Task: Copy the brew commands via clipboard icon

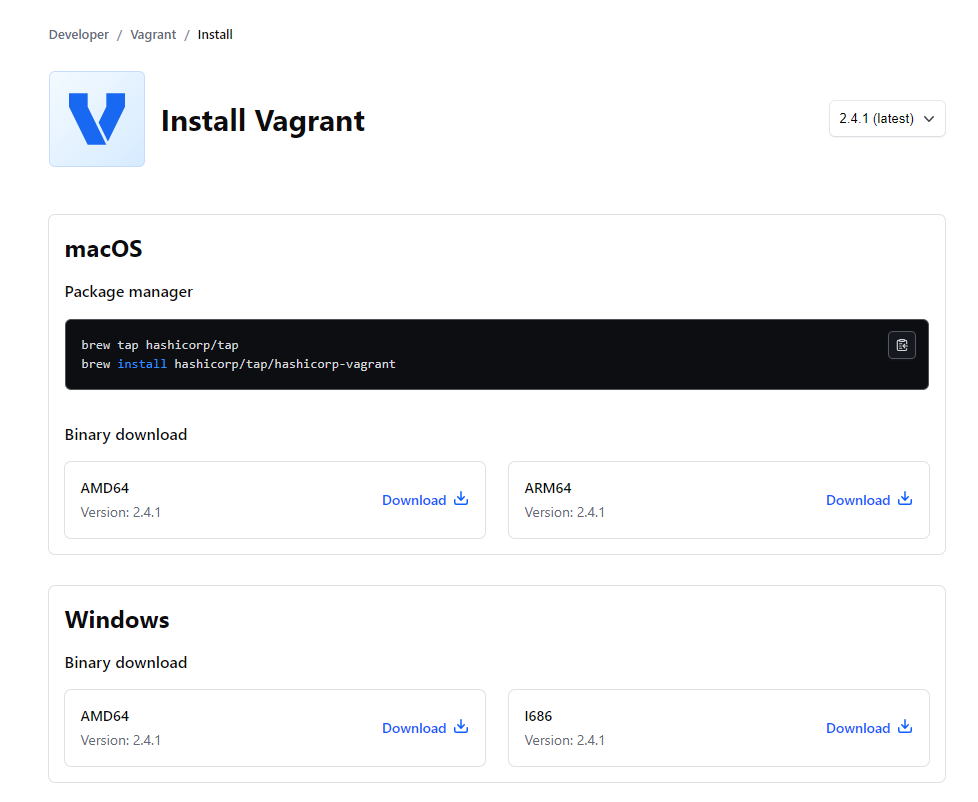Action: [x=901, y=345]
